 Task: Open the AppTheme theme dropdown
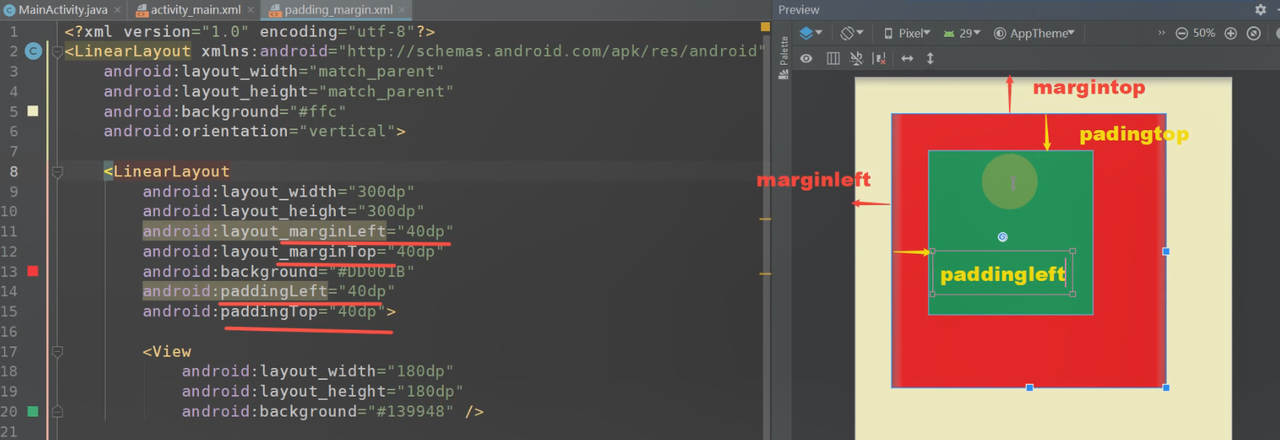(x=1035, y=33)
